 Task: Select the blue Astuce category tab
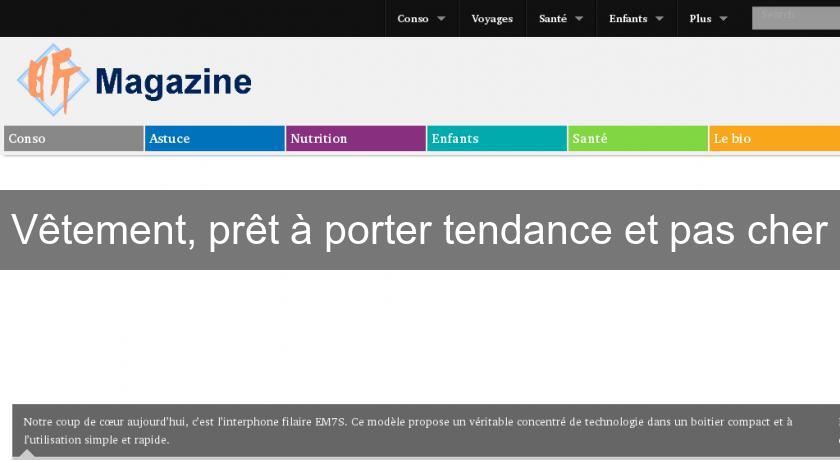[215, 139]
